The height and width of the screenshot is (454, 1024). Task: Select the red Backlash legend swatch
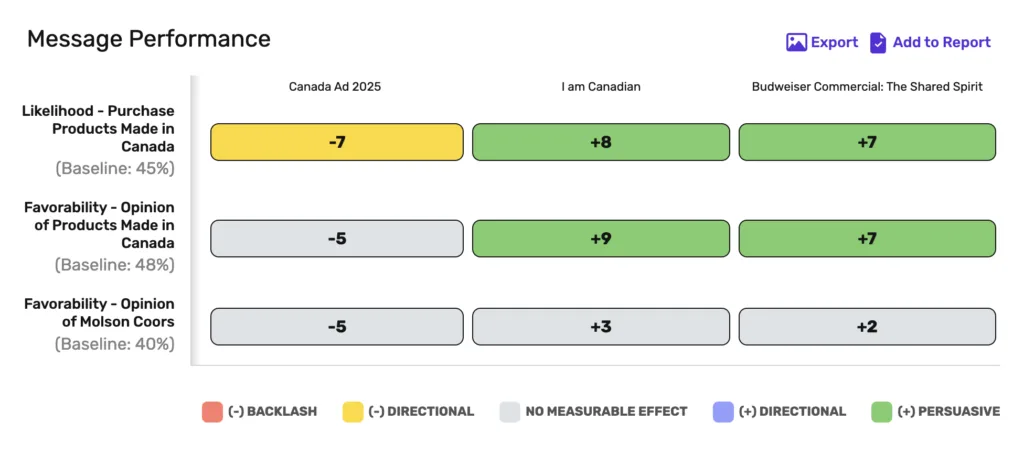(212, 412)
